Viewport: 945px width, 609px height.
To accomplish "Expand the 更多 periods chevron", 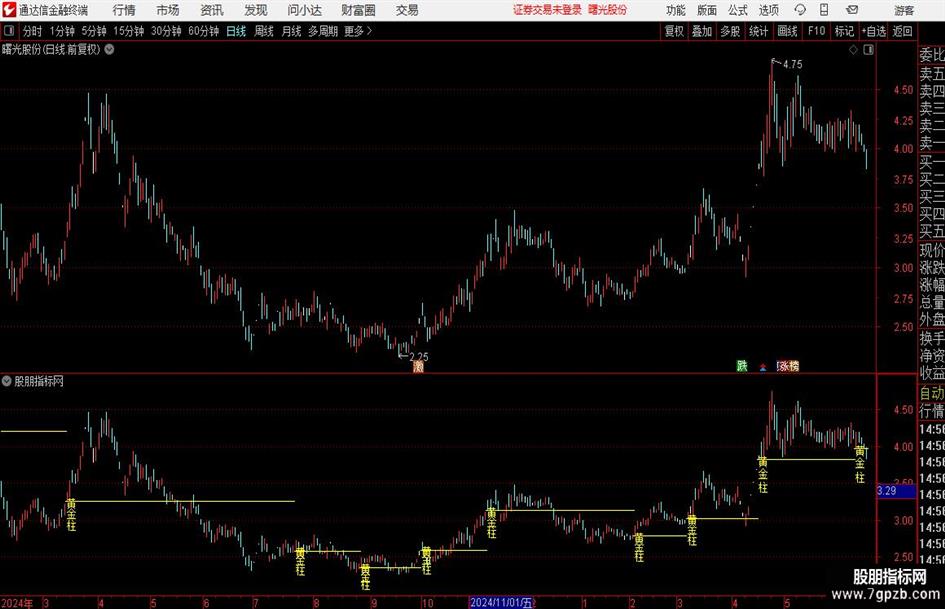I will (369, 31).
